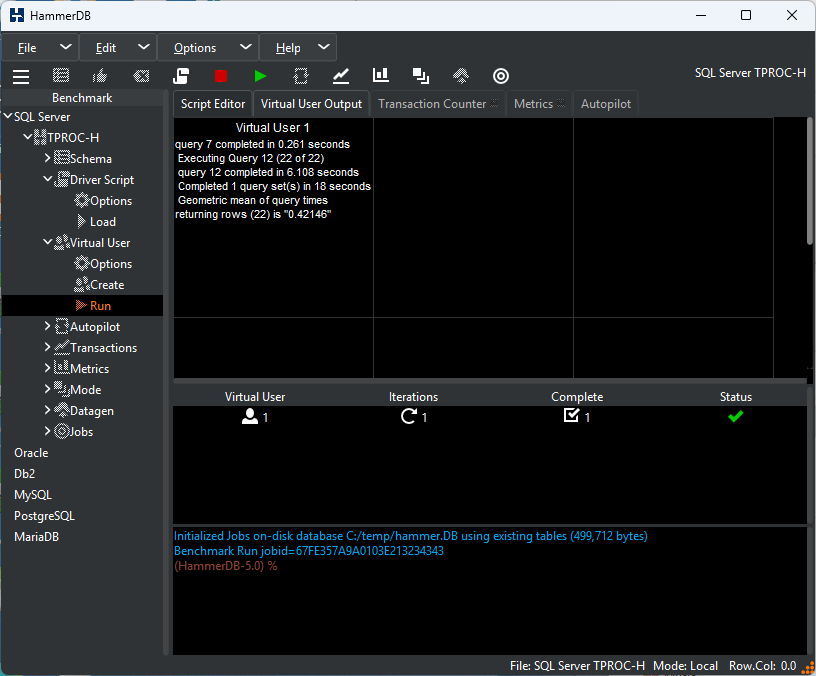This screenshot has width=816, height=676.
Task: Expand the Jobs tree node
Action: [x=47, y=431]
